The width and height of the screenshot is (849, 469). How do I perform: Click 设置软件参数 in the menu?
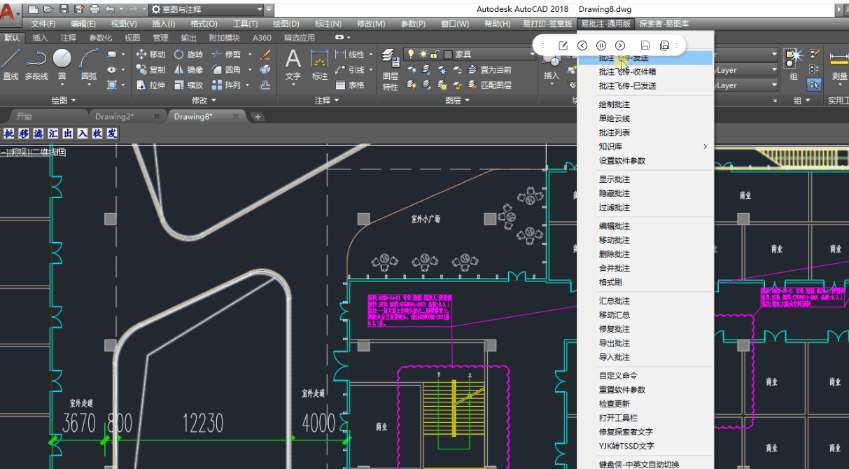coord(622,161)
